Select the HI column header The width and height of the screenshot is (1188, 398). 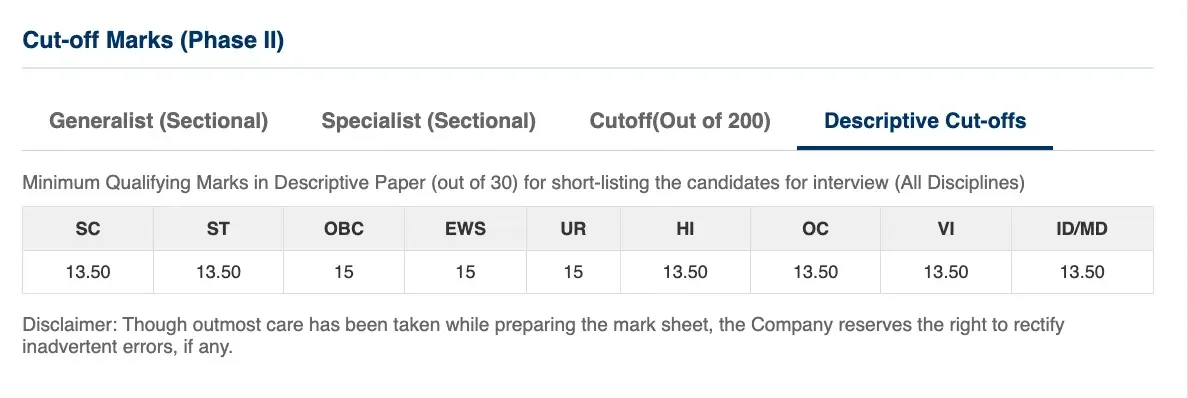point(685,228)
